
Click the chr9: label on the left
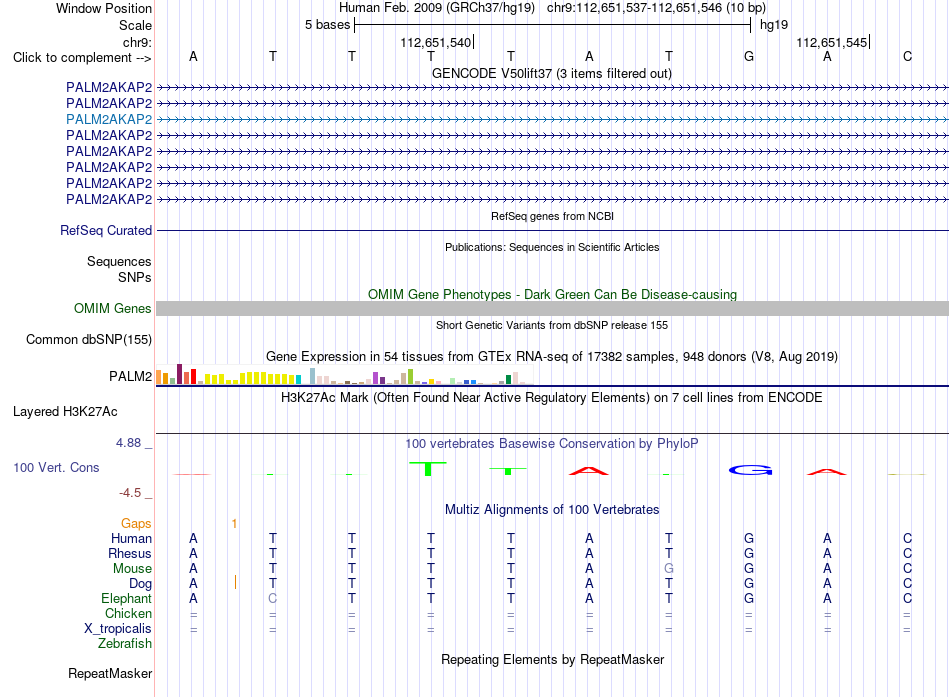coord(137,42)
